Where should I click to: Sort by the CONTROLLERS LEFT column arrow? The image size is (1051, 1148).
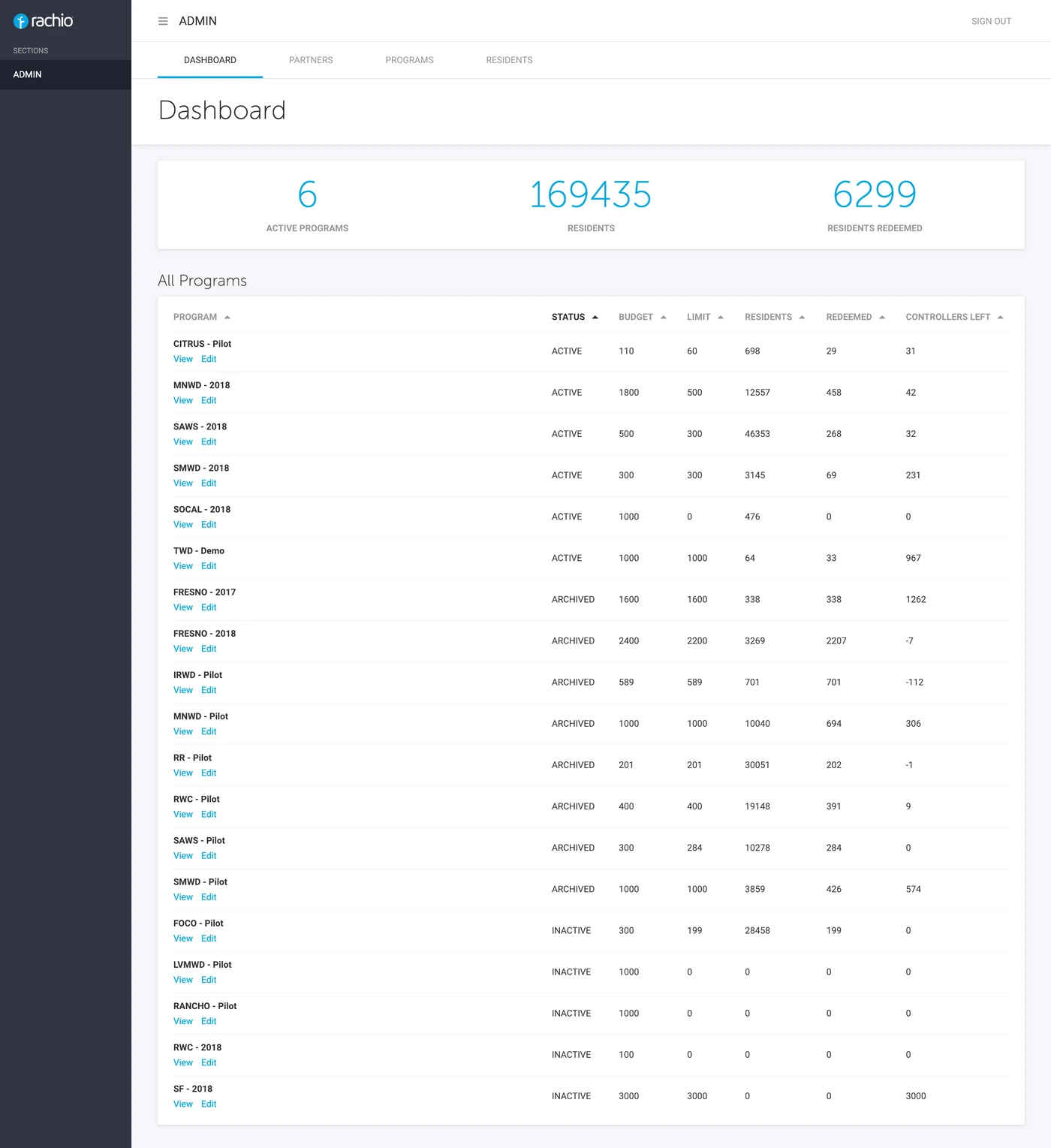1001,317
